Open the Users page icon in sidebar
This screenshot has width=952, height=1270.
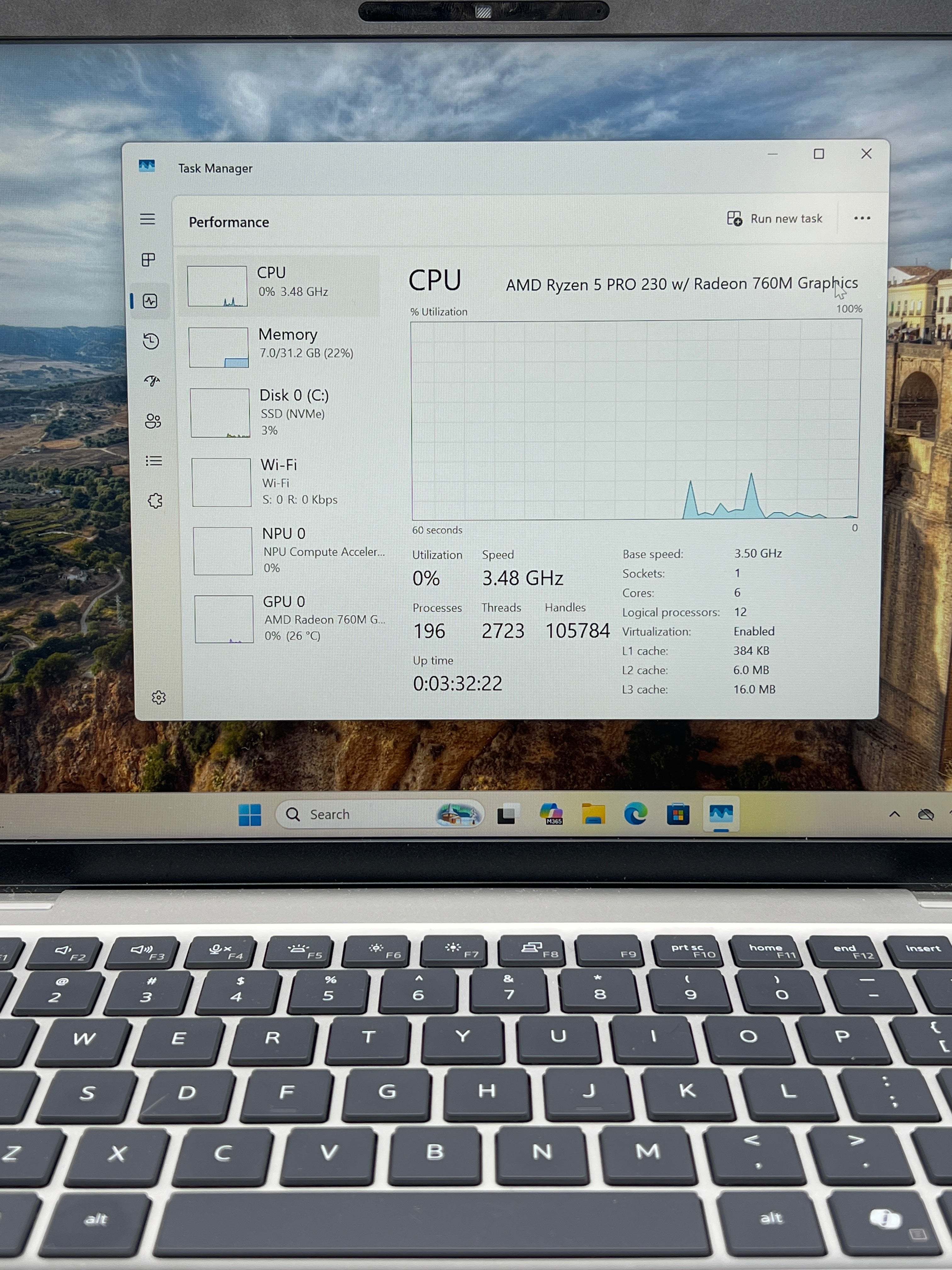point(153,421)
